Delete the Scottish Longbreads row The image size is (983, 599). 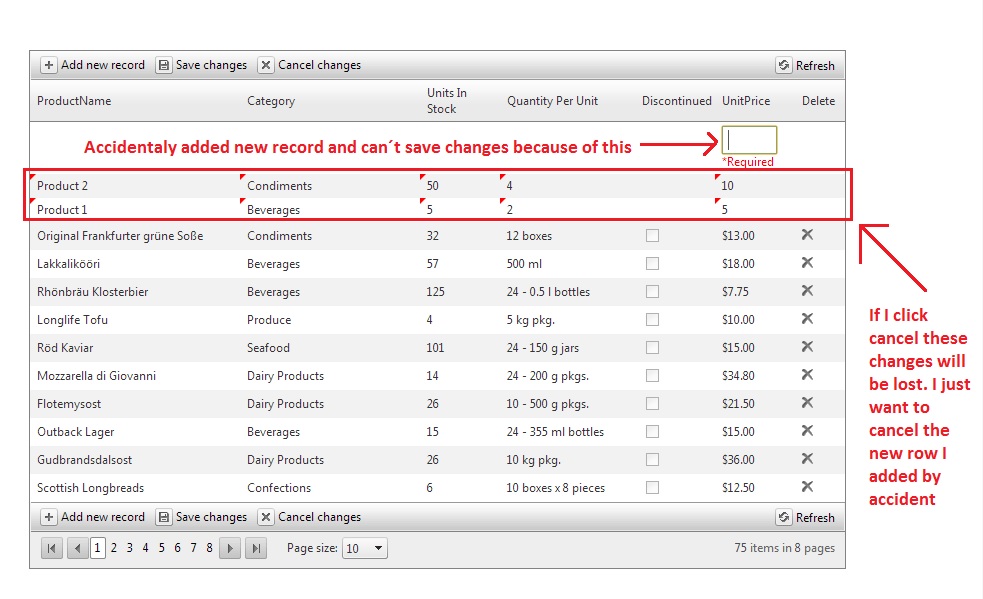(807, 487)
